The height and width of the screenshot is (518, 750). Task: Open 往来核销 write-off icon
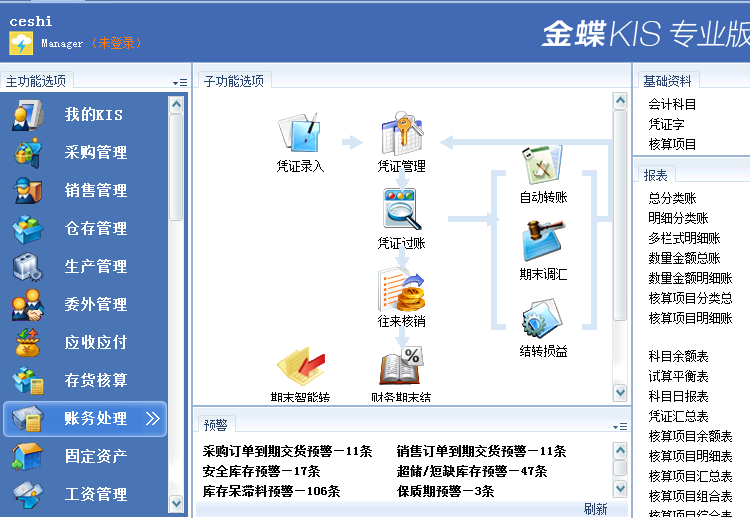(402, 290)
